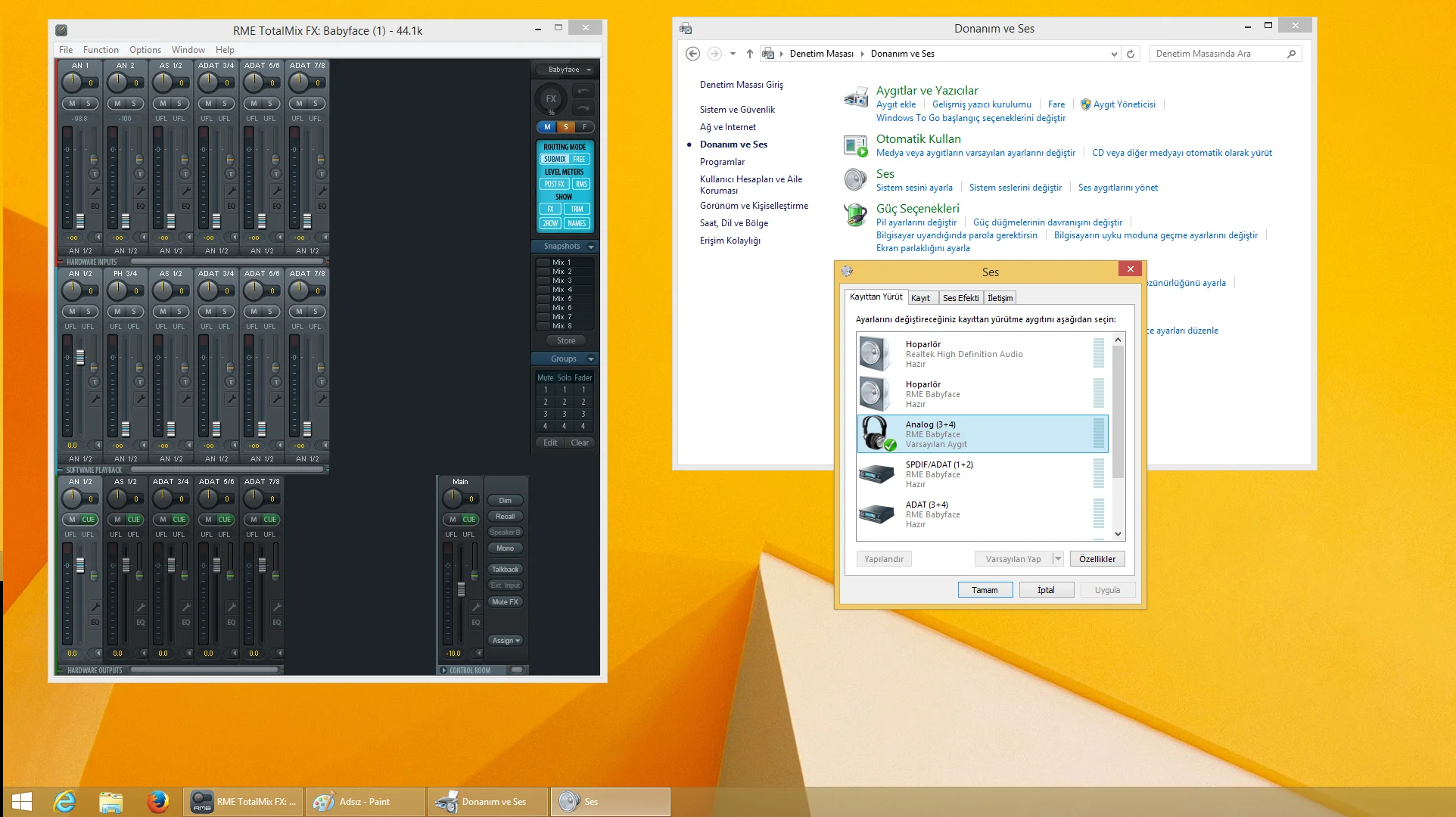This screenshot has height=817, width=1456.
Task: Toggle FREE routing mode
Action: click(579, 159)
